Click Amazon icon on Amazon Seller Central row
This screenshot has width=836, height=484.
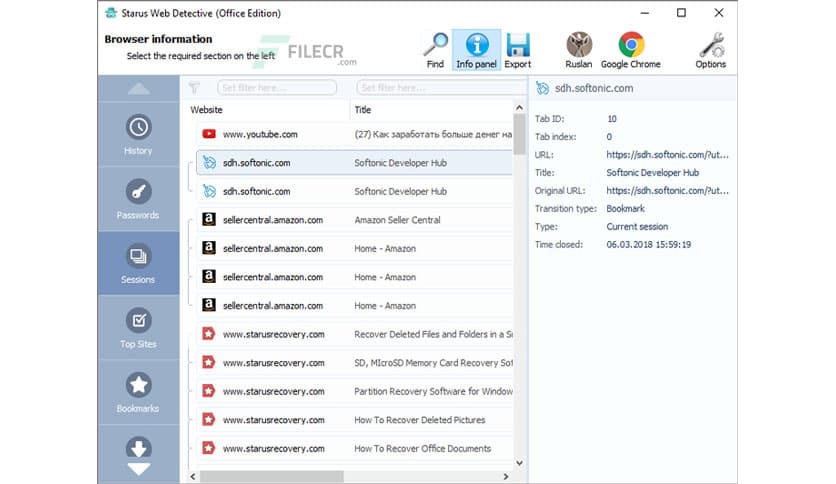click(x=209, y=220)
